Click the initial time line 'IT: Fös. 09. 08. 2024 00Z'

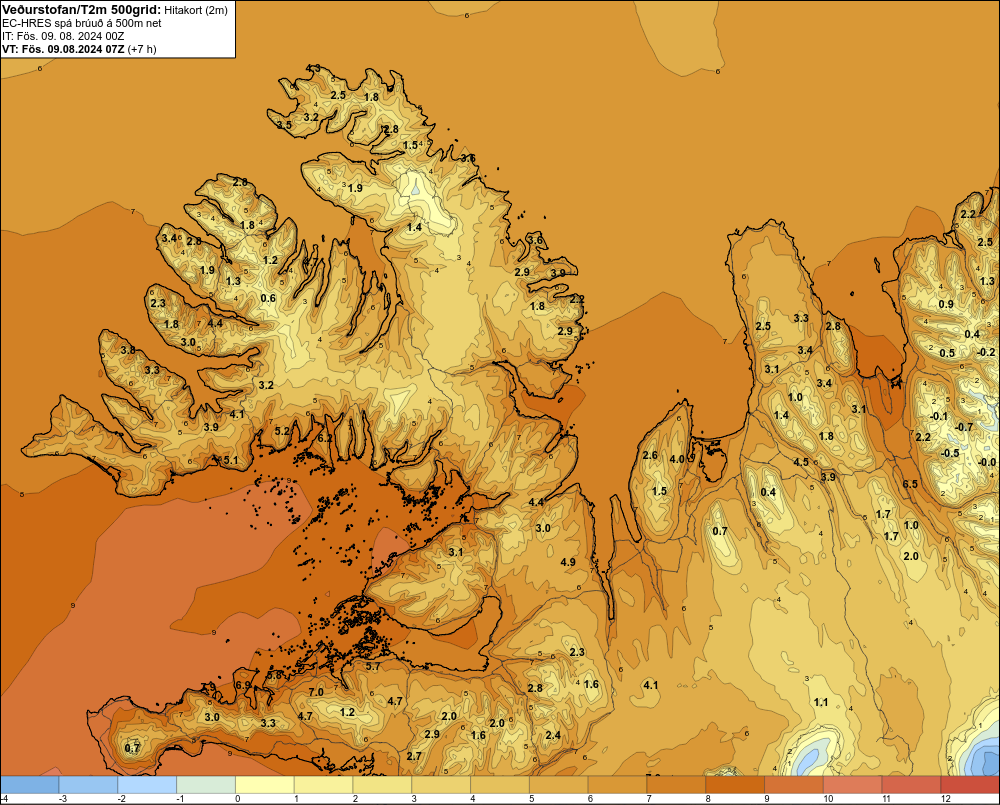63,36
